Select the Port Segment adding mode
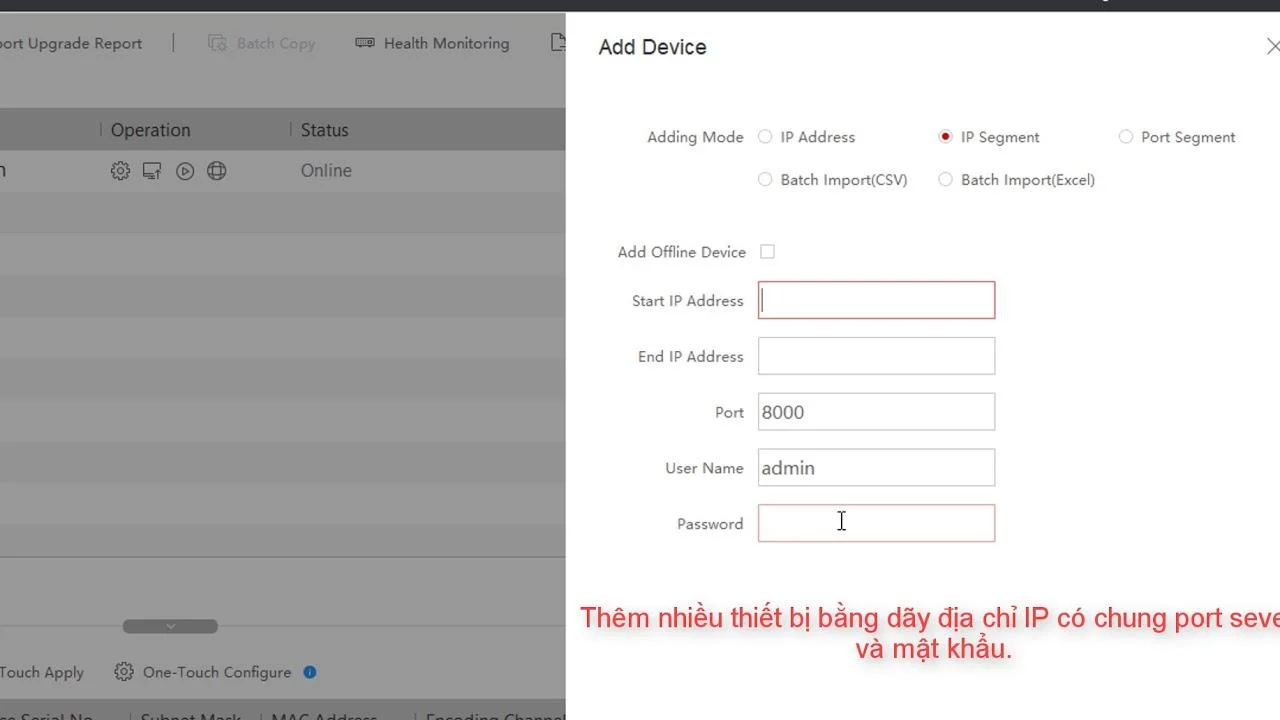 (1126, 137)
